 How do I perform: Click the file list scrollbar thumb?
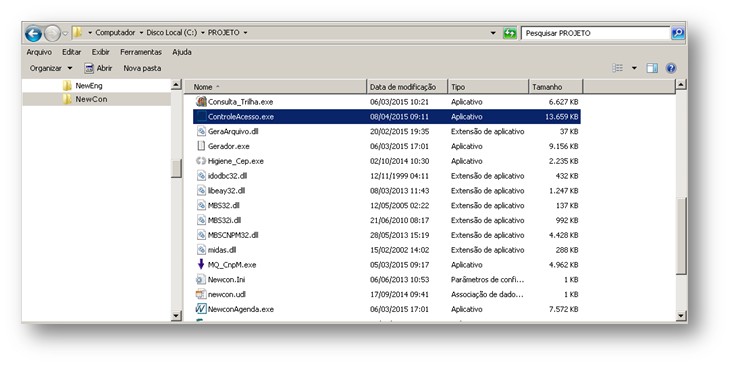[681, 236]
